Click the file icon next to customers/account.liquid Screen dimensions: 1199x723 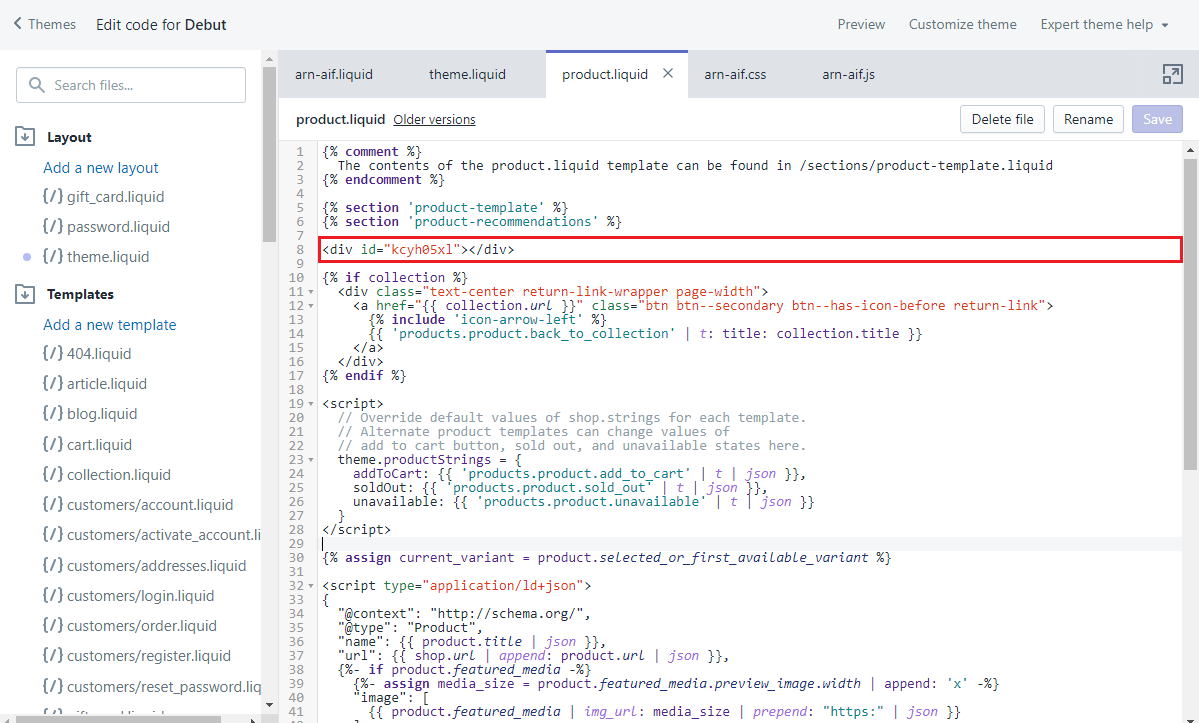[x=53, y=504]
